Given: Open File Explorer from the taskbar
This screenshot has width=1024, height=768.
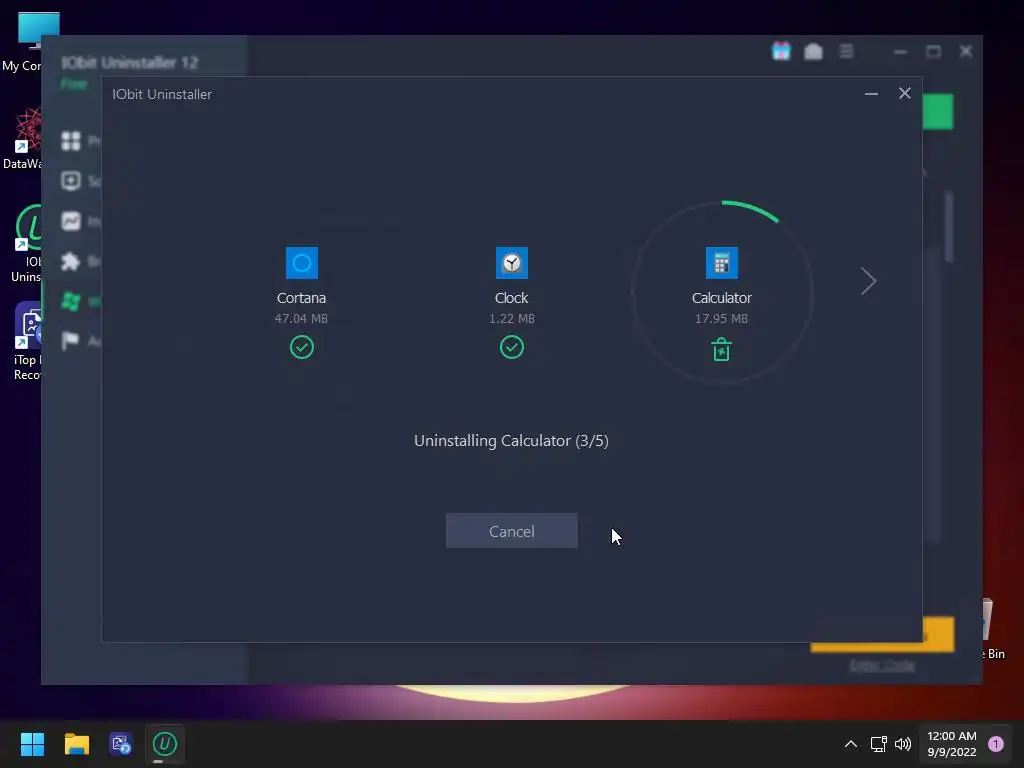Looking at the screenshot, I should click(76, 744).
